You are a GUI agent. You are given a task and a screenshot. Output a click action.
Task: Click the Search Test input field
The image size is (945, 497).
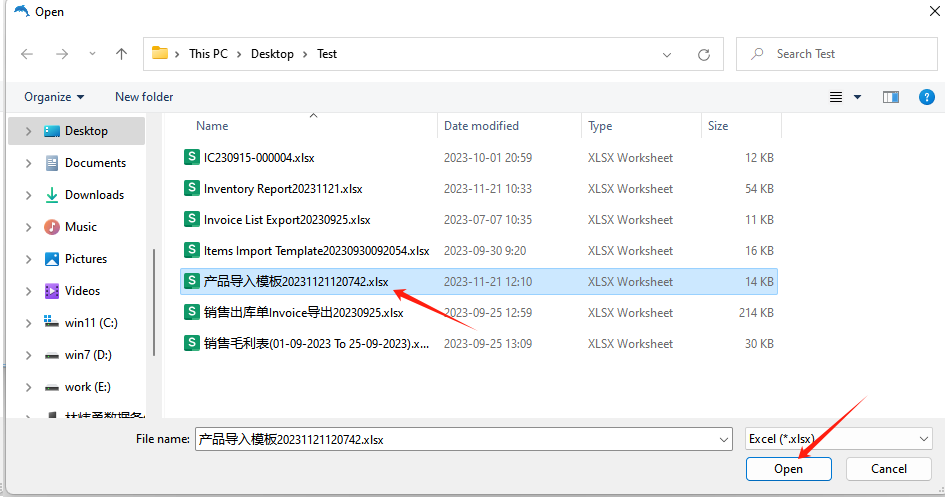(840, 54)
